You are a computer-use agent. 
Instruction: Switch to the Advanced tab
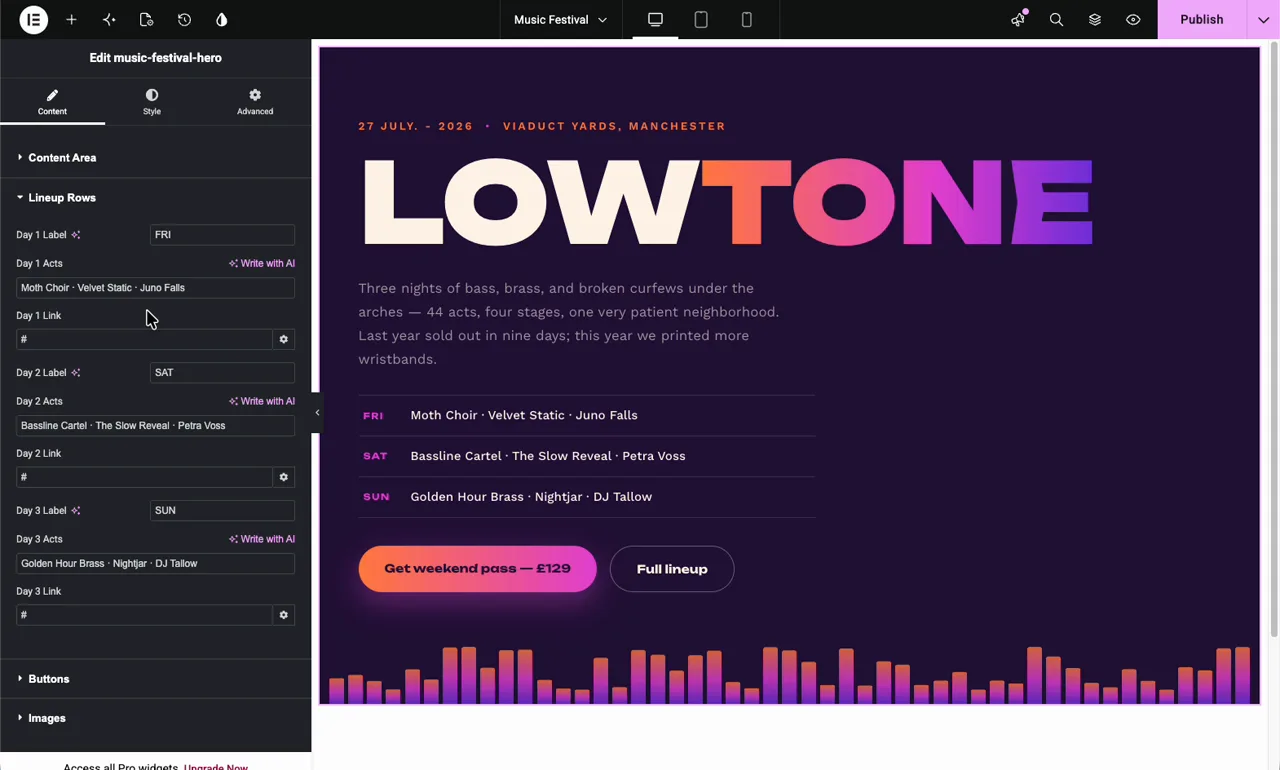[x=255, y=101]
